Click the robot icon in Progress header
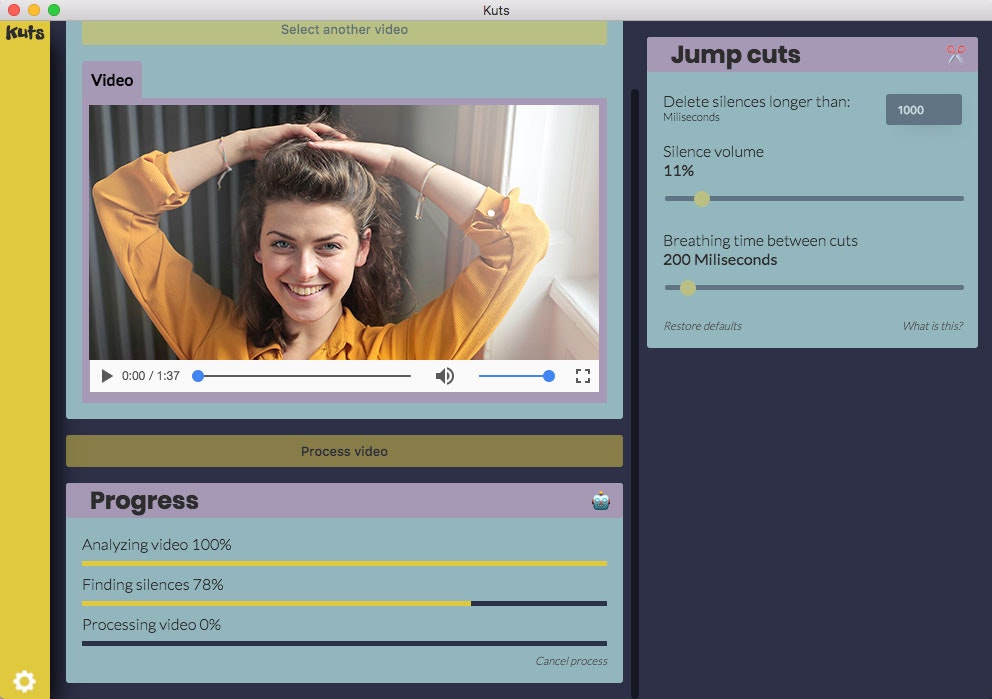Screen dimensions: 992x699 pyautogui.click(x=600, y=501)
